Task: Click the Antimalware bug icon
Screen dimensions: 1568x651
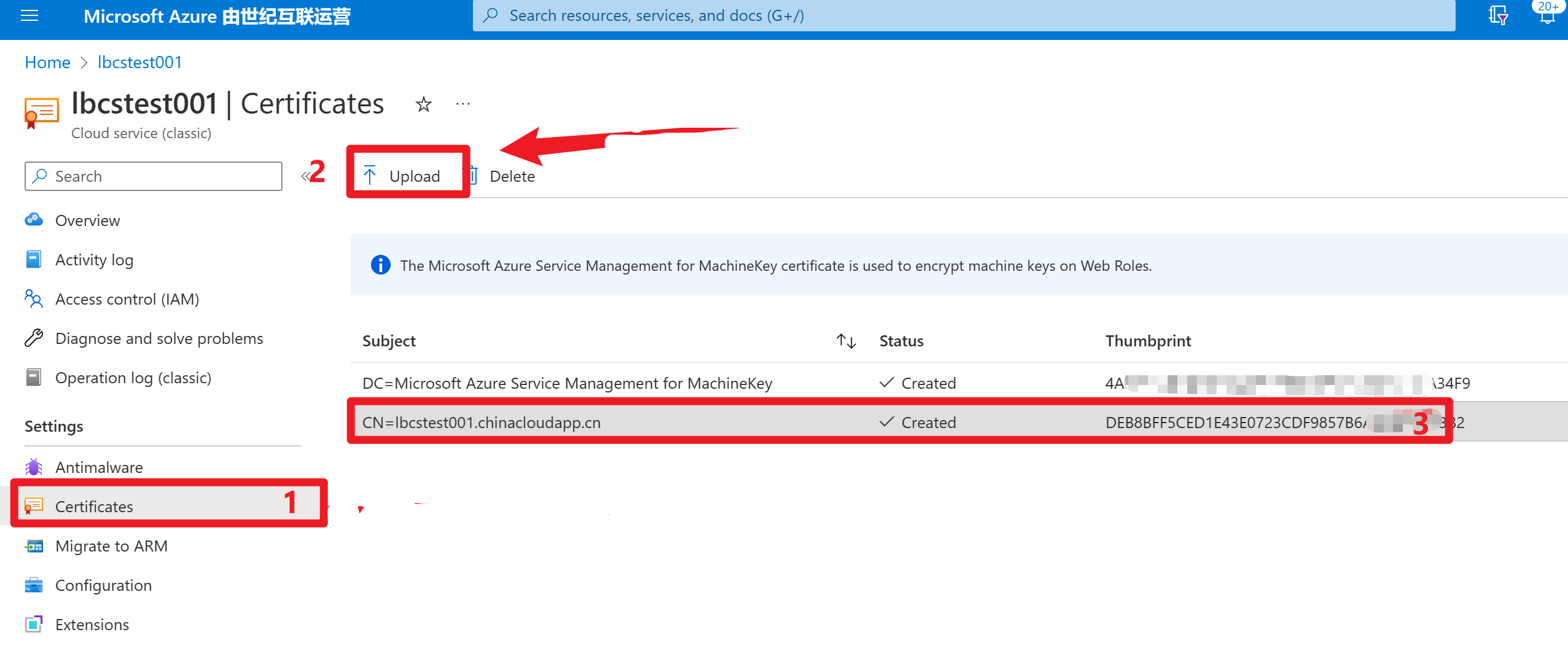Action: (34, 467)
